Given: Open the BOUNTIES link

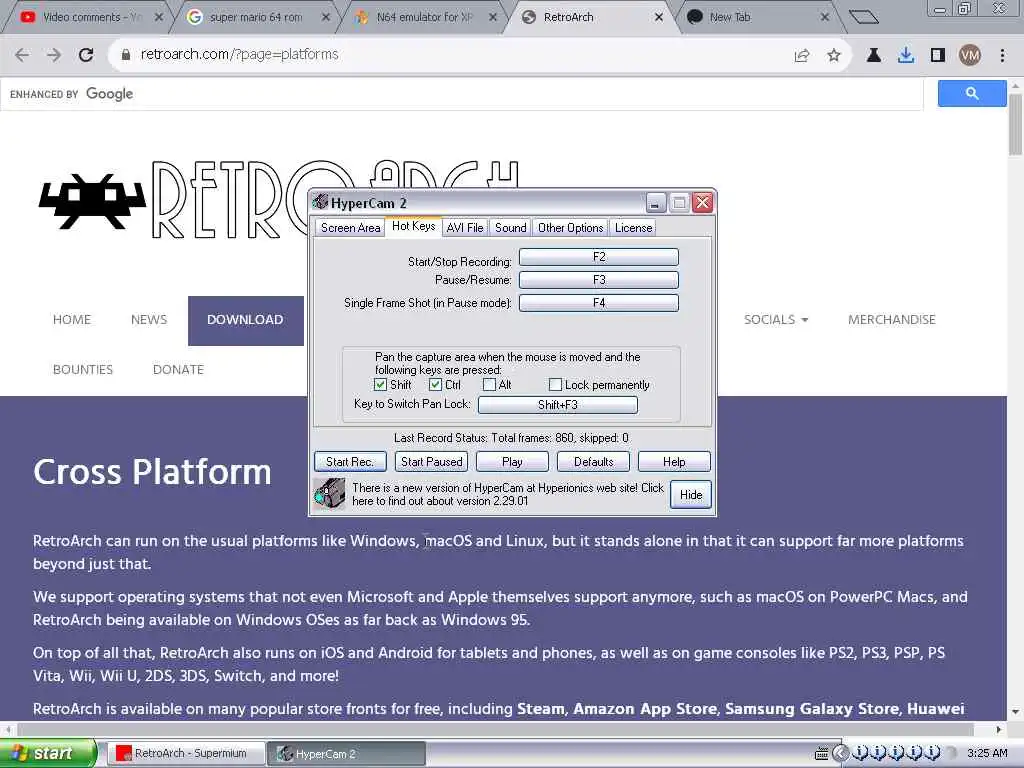Looking at the screenshot, I should coord(83,370).
